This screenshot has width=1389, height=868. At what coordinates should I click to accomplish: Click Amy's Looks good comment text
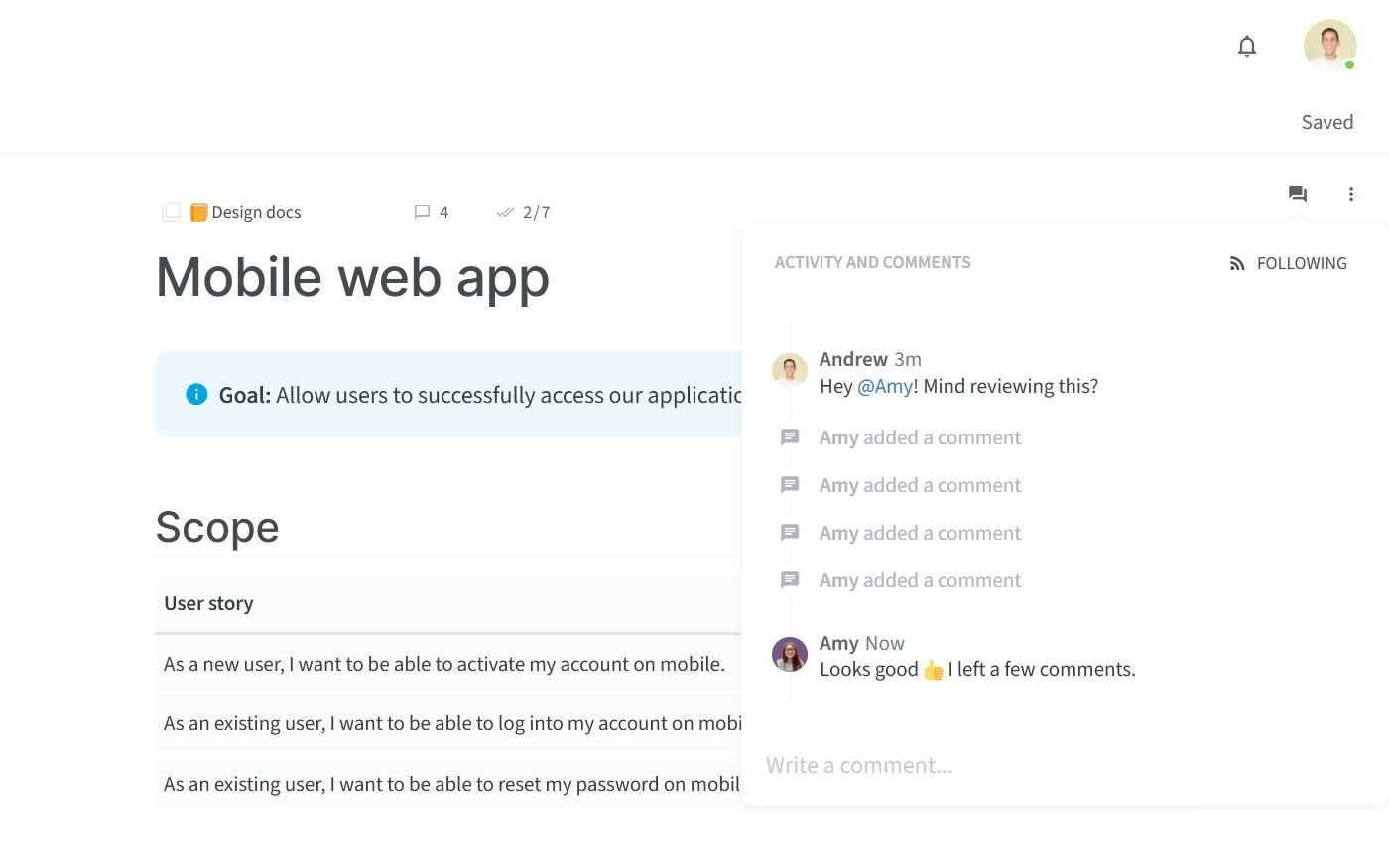point(977,670)
